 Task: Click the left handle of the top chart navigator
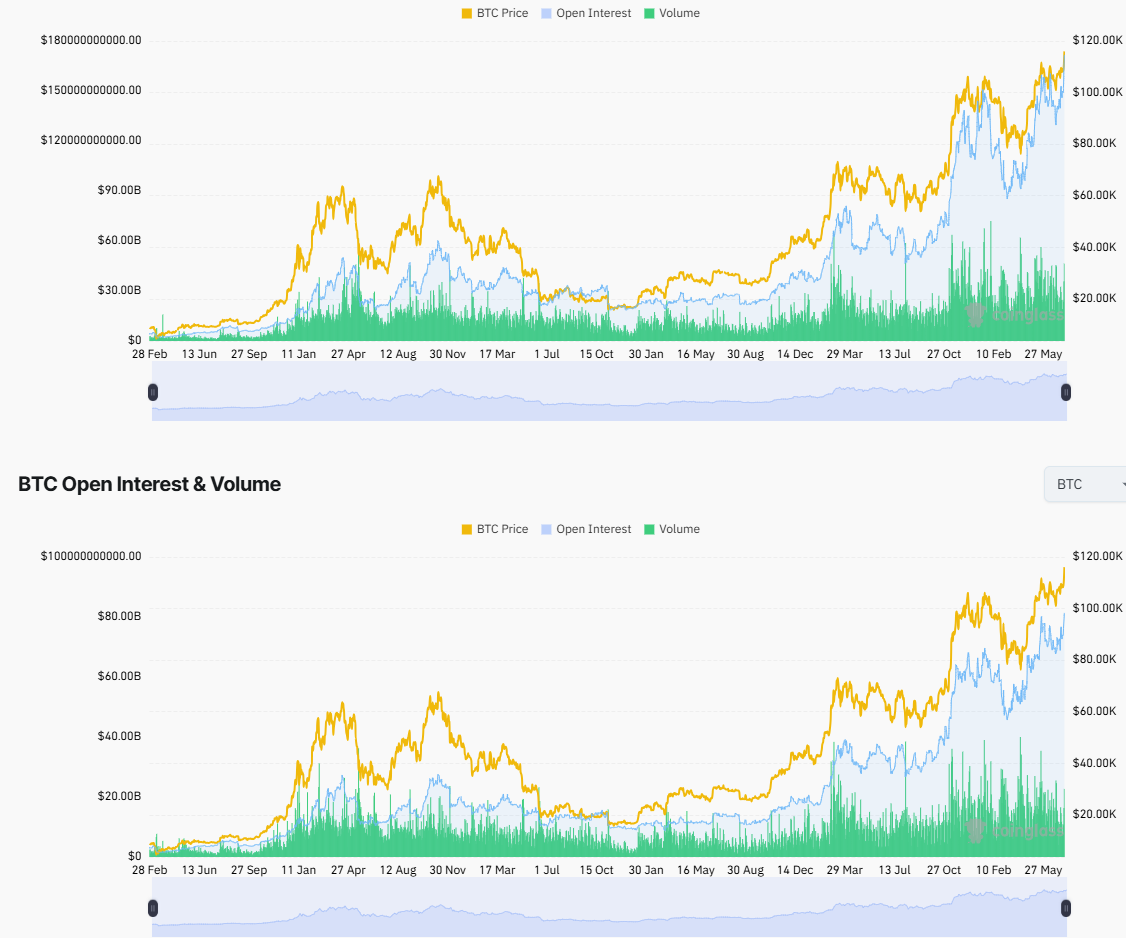tap(152, 392)
